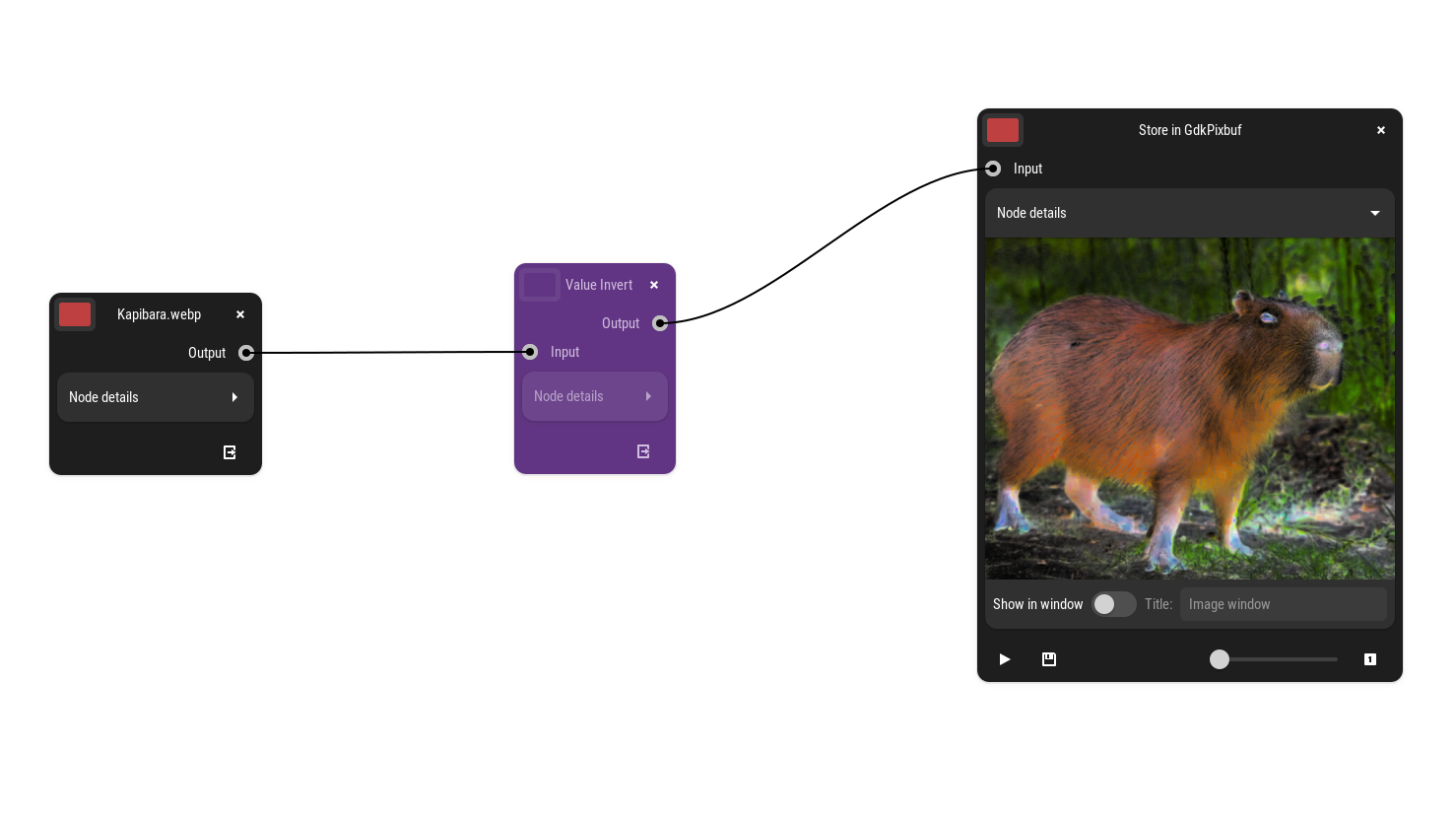Click the numbered "1" icon beside the slider
The image size is (1456, 820).
[1369, 659]
